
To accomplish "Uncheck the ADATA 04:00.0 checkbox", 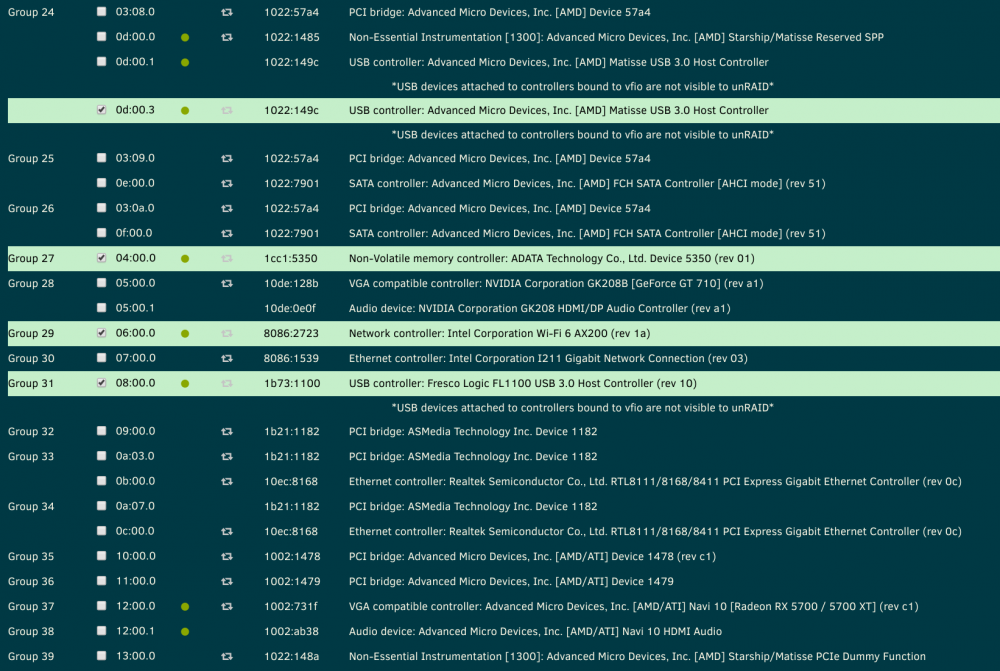I will point(101,258).
